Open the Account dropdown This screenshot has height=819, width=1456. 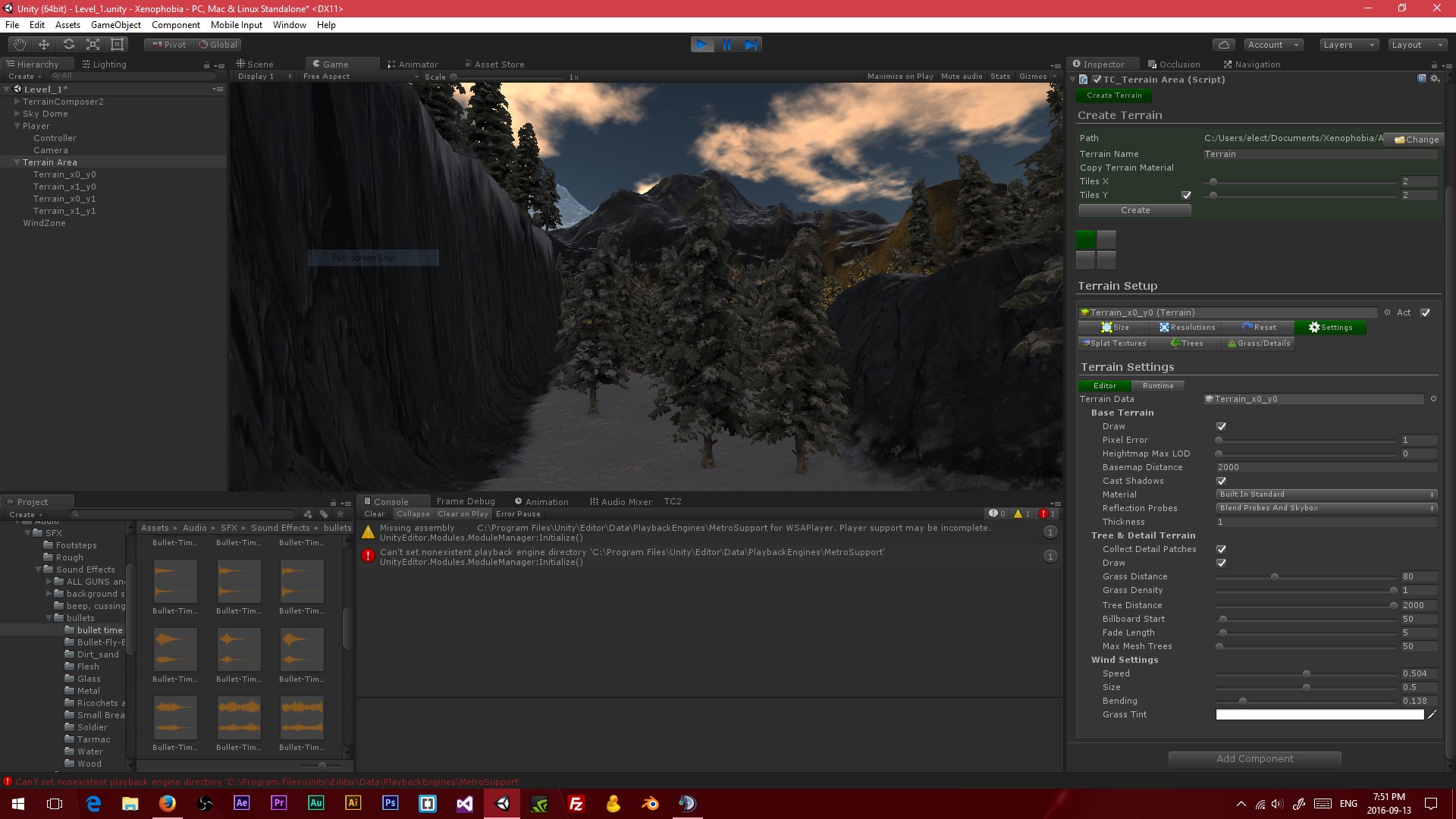click(x=1272, y=45)
